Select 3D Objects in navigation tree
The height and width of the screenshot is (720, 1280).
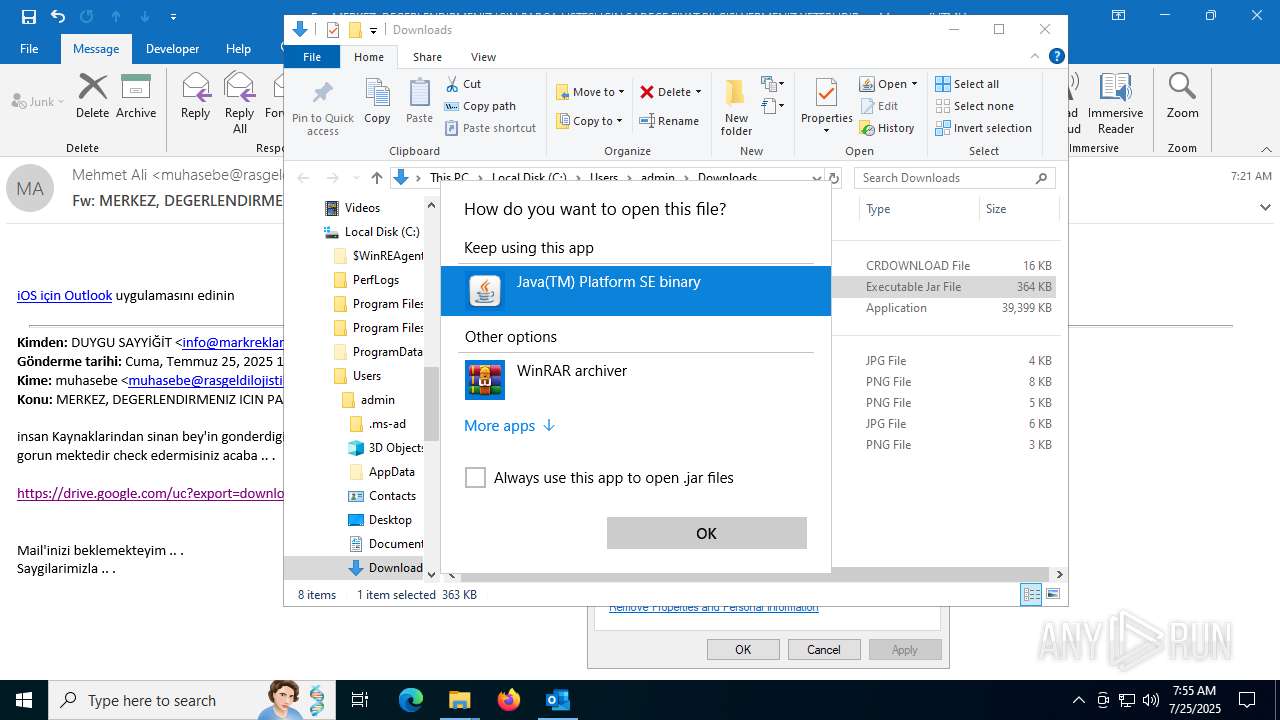pyautogui.click(x=386, y=448)
